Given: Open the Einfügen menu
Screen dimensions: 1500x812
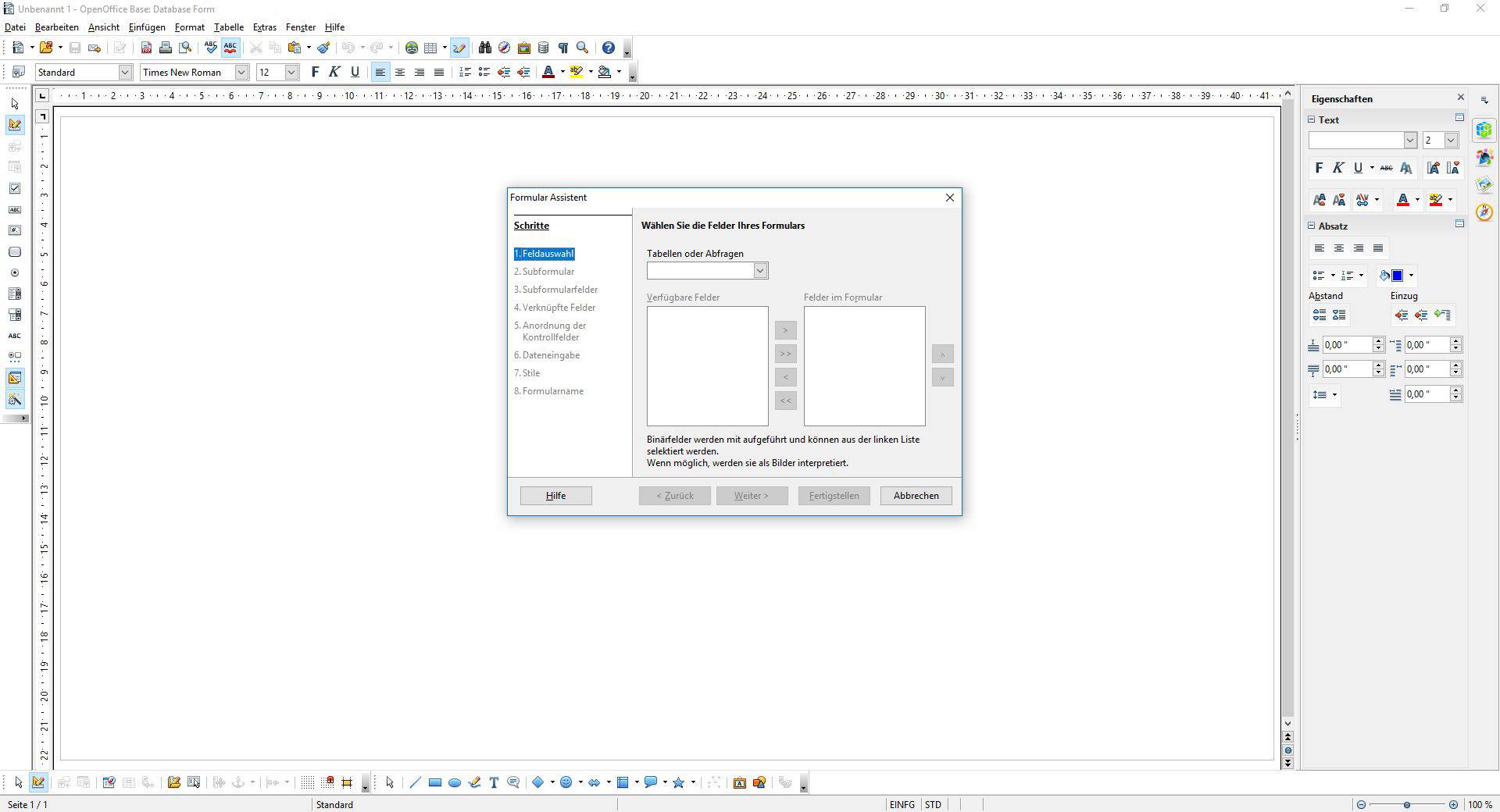Looking at the screenshot, I should (147, 27).
